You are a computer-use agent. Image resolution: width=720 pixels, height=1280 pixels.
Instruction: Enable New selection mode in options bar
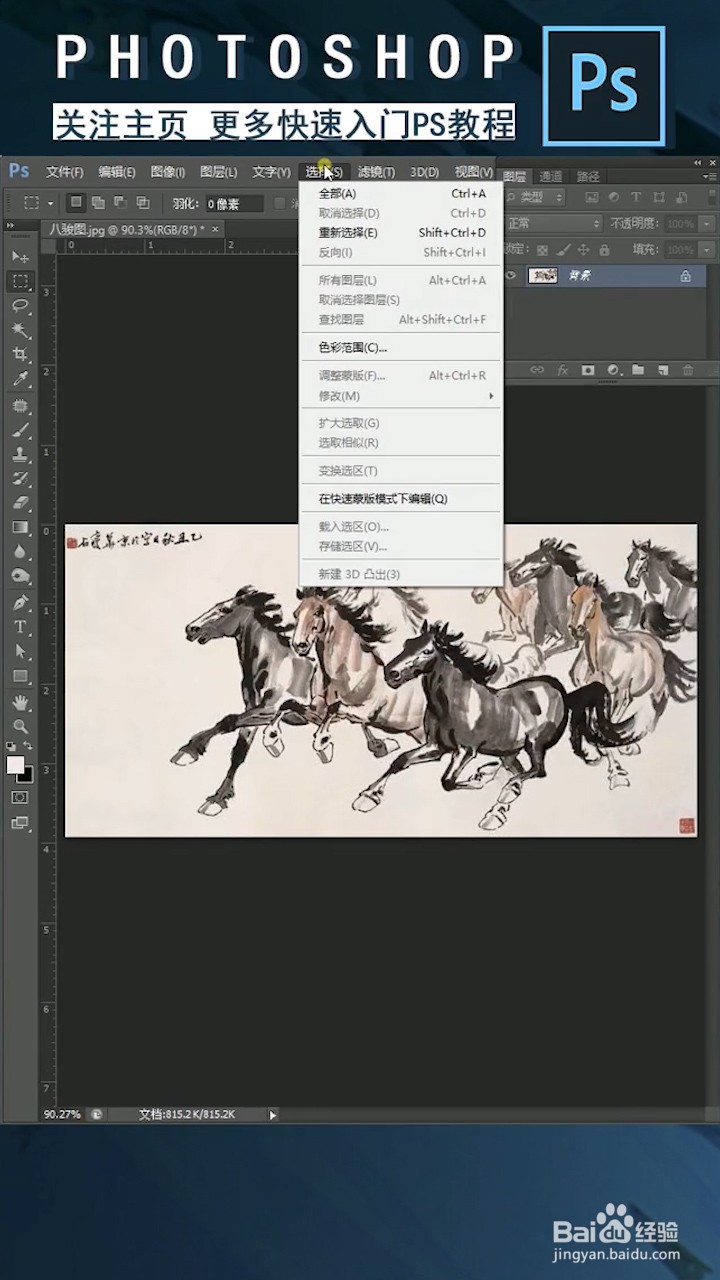[x=76, y=202]
